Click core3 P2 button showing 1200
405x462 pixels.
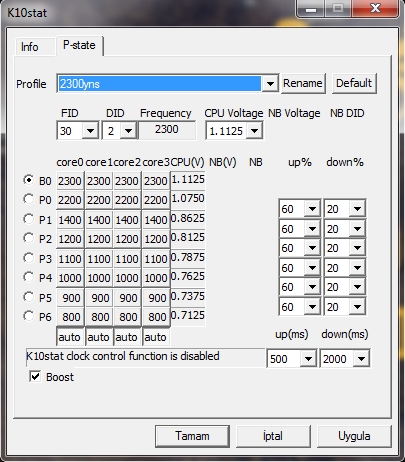(x=156, y=239)
